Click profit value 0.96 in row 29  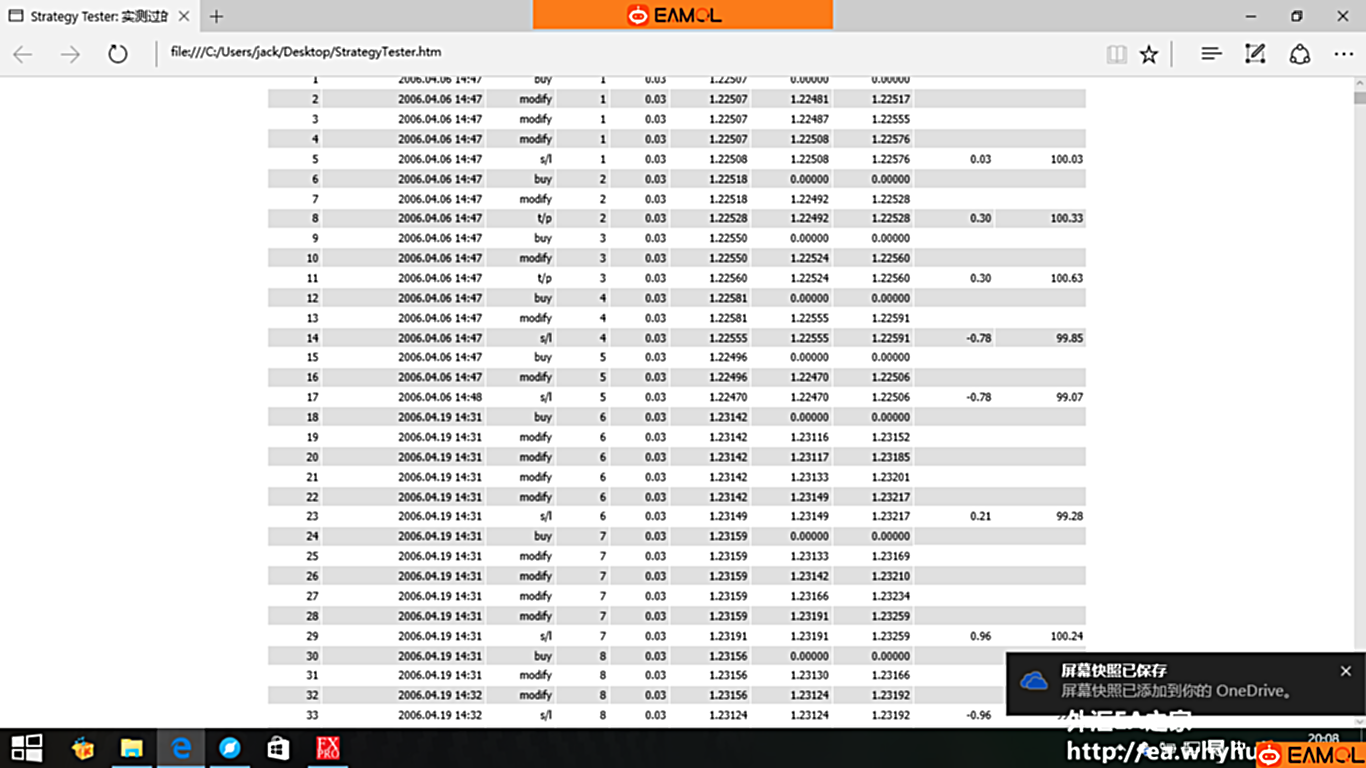tap(981, 636)
